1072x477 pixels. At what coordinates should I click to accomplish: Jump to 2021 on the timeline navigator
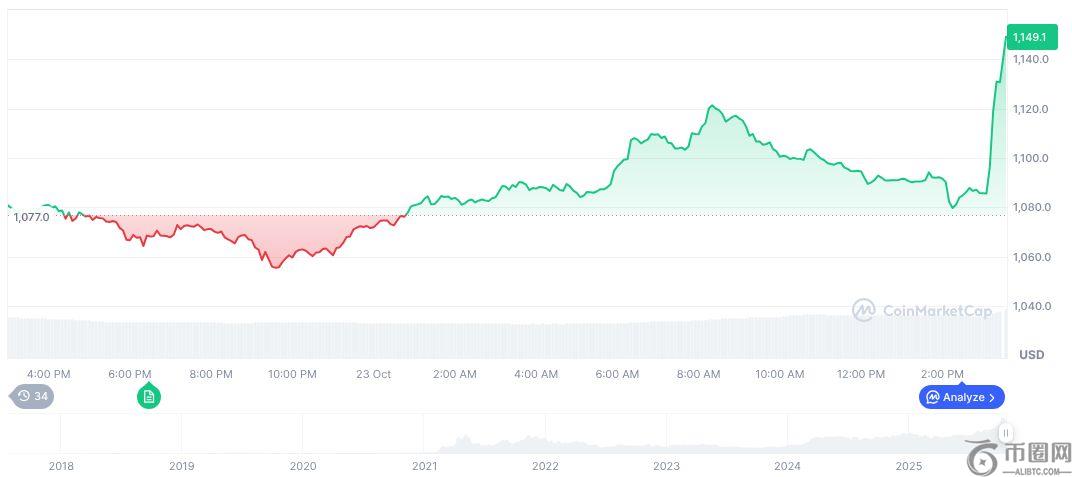click(x=424, y=465)
